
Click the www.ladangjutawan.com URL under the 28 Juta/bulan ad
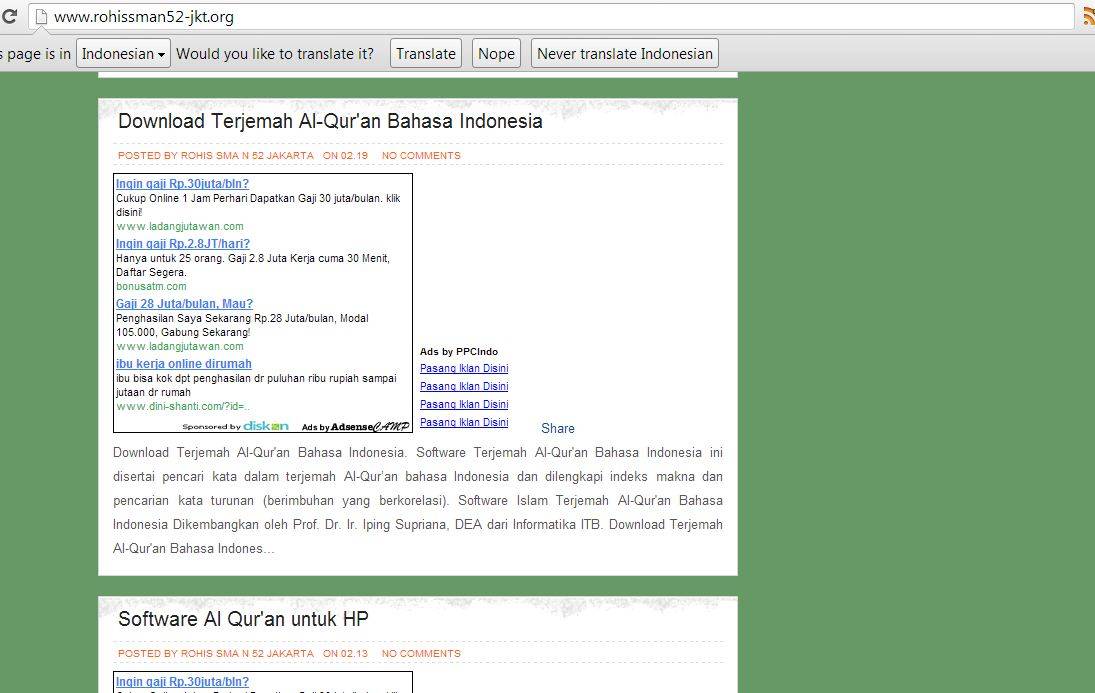coord(180,346)
